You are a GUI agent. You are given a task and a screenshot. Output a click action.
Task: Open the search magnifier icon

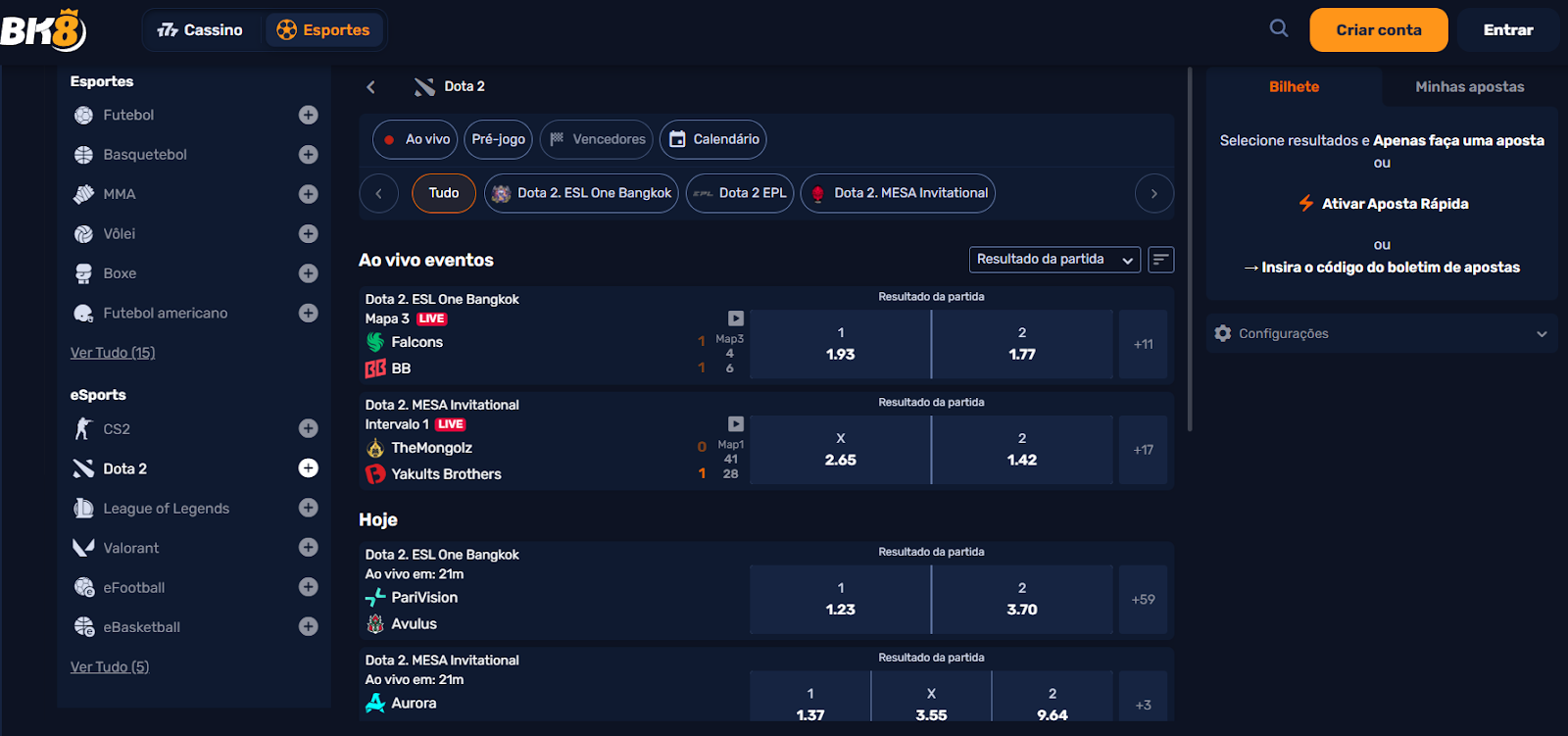[x=1279, y=28]
